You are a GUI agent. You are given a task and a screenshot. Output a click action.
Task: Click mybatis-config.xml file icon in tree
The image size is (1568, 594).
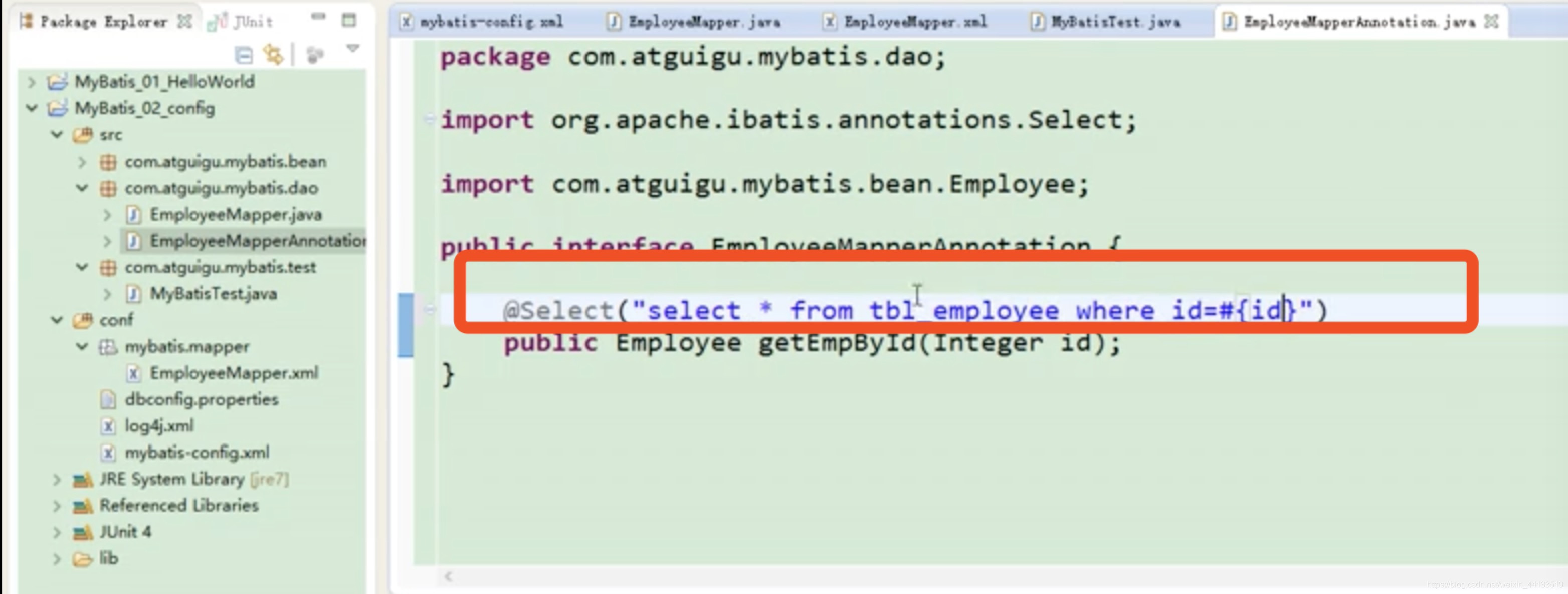click(108, 453)
